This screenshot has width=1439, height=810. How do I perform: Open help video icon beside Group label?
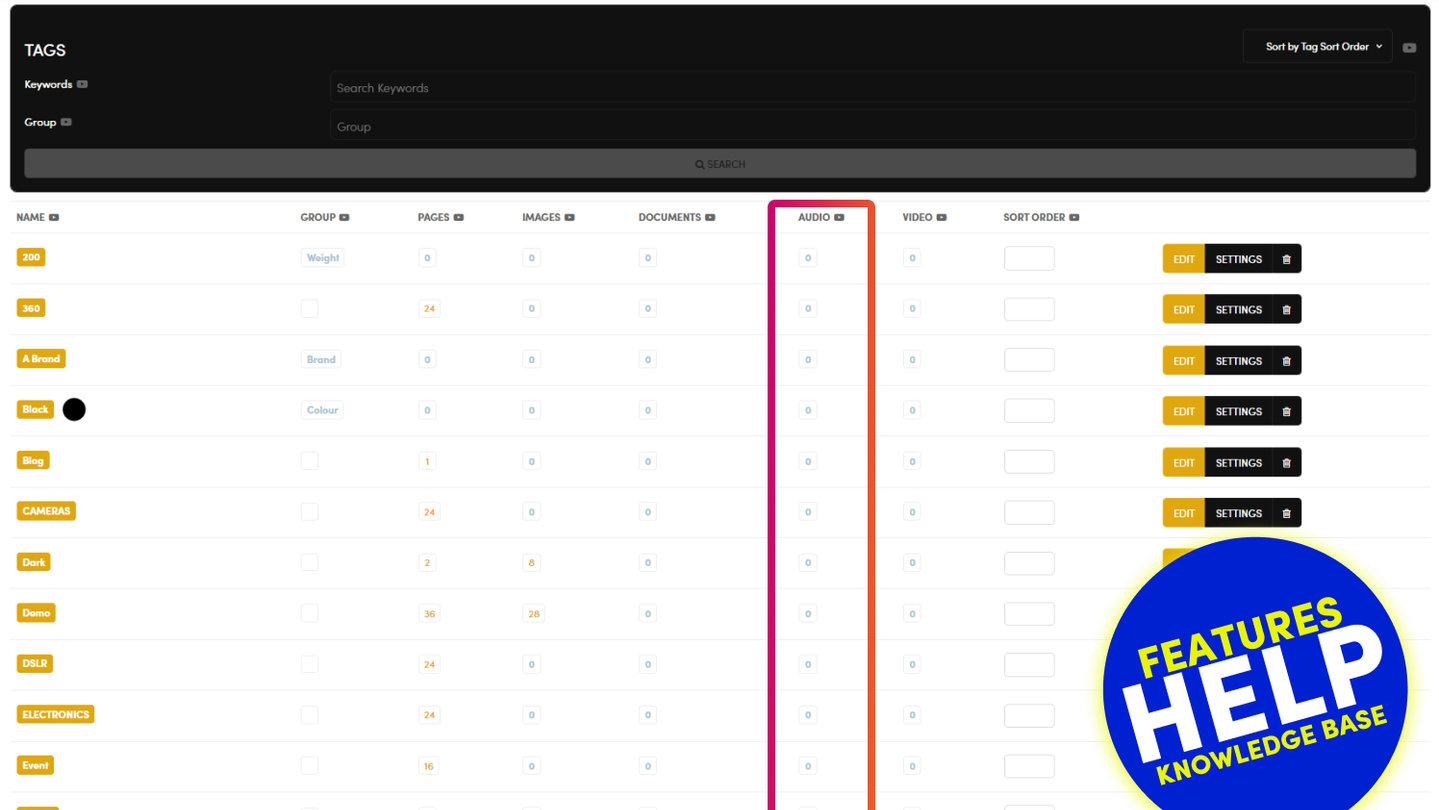(66, 122)
